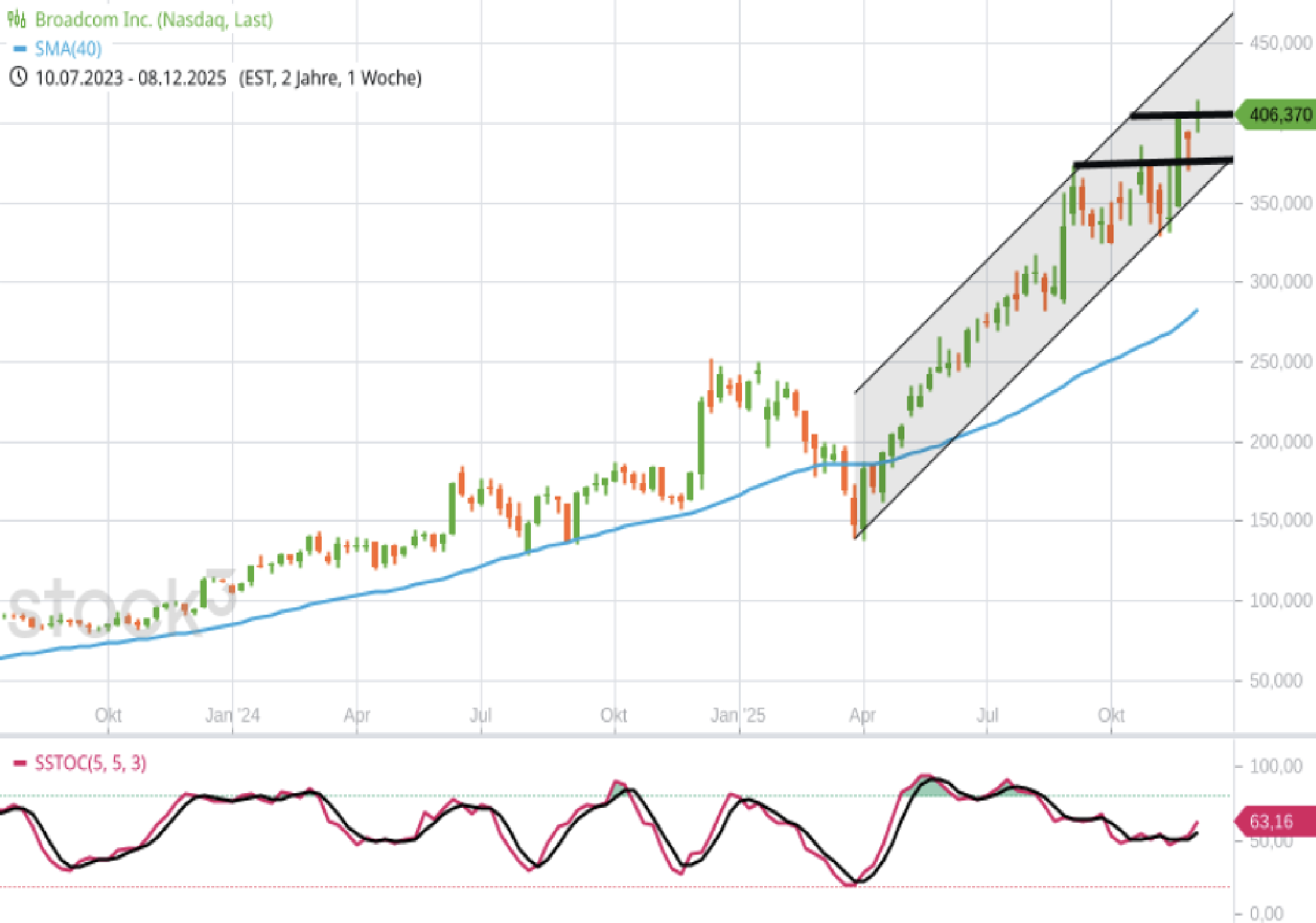Viewport: 1316px width, 923px height.
Task: Click the (EST, 2 Jahre, 1 Woche) interval text
Action: pos(330,78)
